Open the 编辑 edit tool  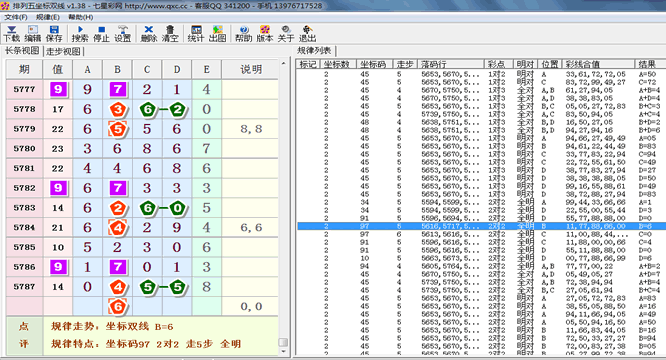[x=33, y=34]
